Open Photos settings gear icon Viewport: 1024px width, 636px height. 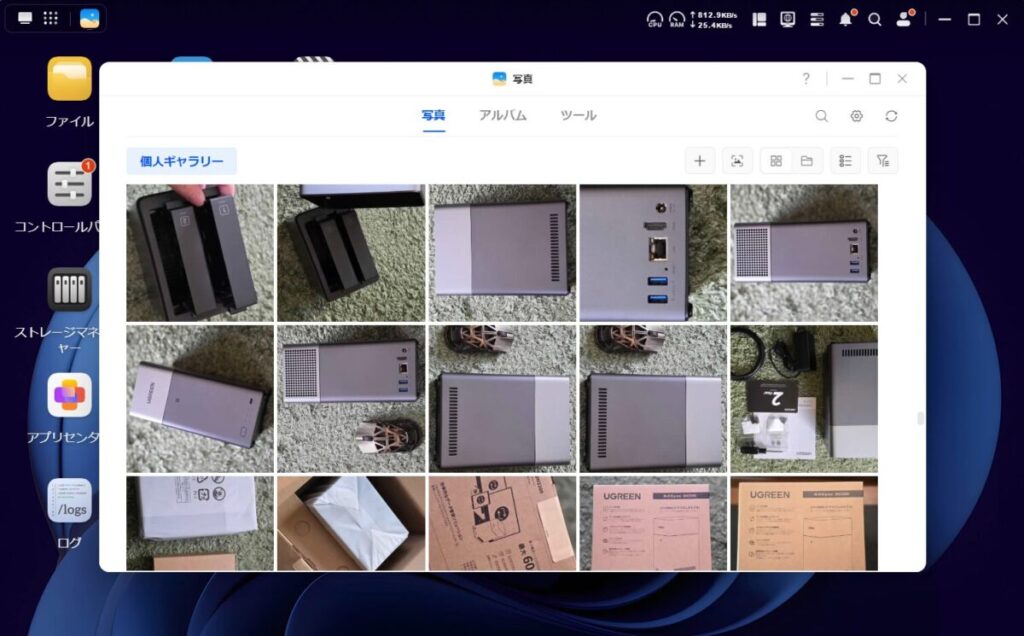856,116
